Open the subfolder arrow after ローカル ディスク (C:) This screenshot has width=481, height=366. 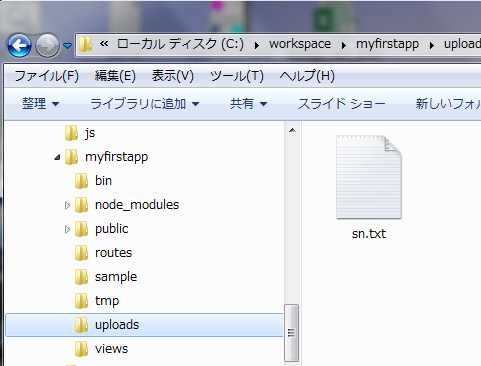click(257, 45)
